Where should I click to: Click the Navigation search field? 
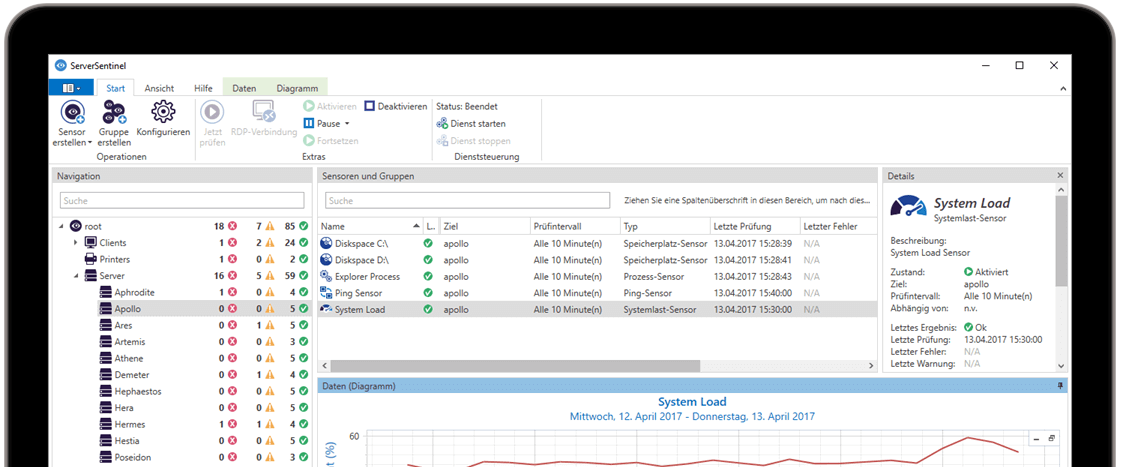(x=182, y=201)
